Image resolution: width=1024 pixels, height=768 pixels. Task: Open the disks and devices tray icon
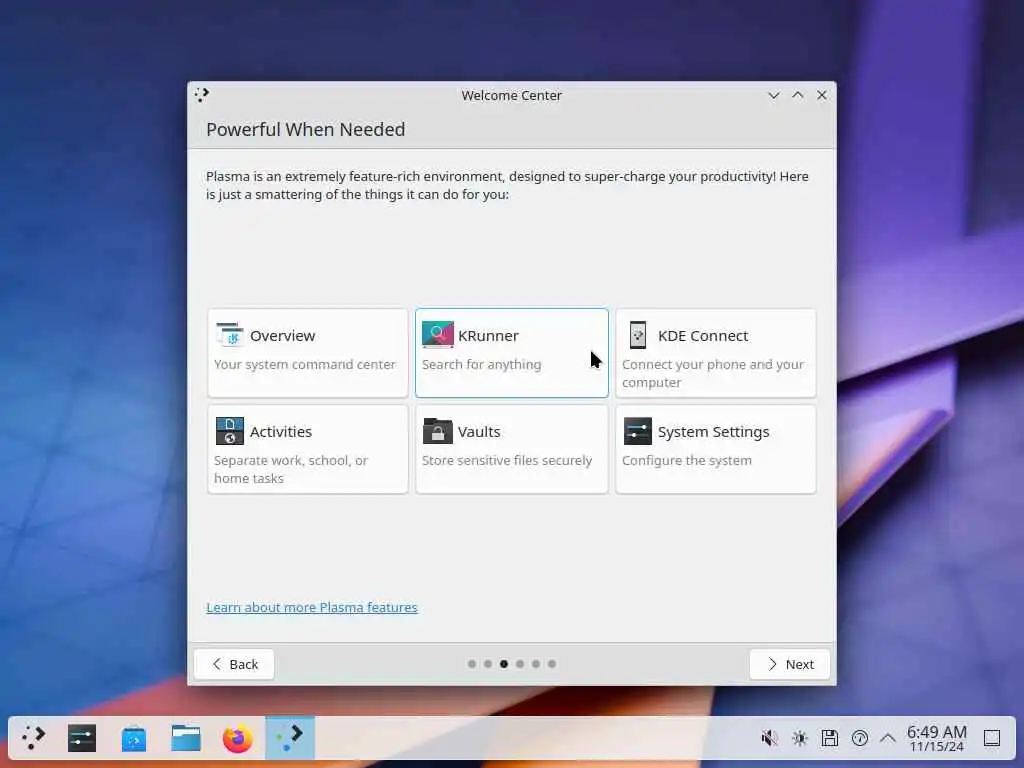click(x=829, y=738)
